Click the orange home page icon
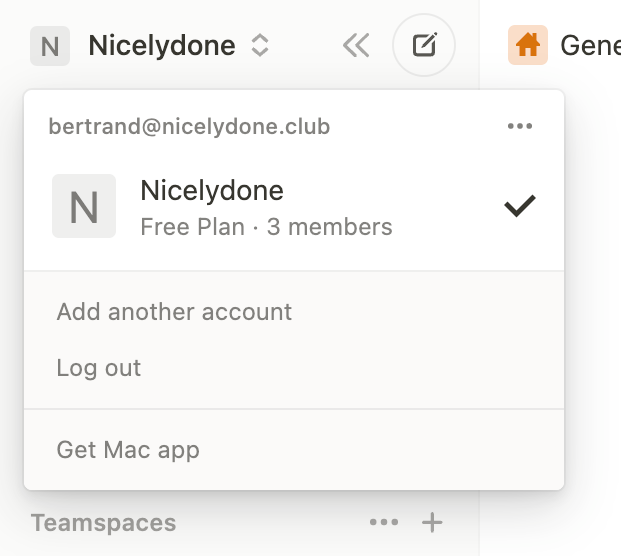Viewport: 621px width, 556px height. point(528,45)
